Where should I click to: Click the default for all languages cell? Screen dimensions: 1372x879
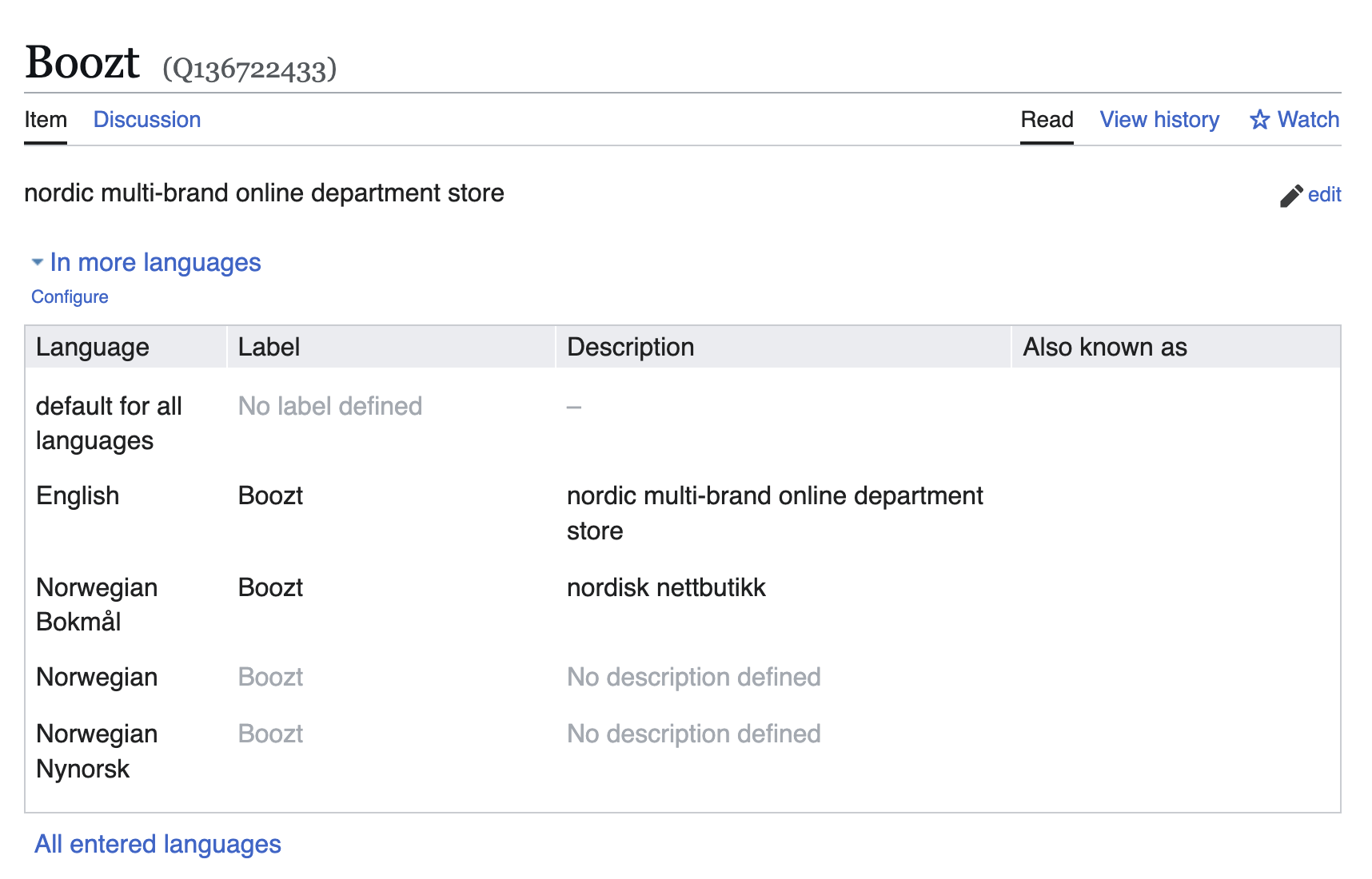tap(110, 424)
